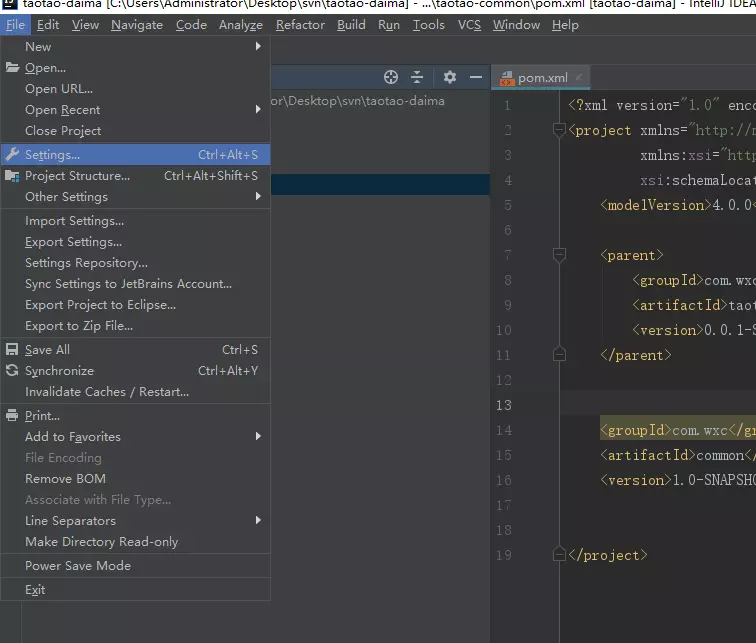Open the Run menu
Screen dimensions: 756x643
(389, 25)
